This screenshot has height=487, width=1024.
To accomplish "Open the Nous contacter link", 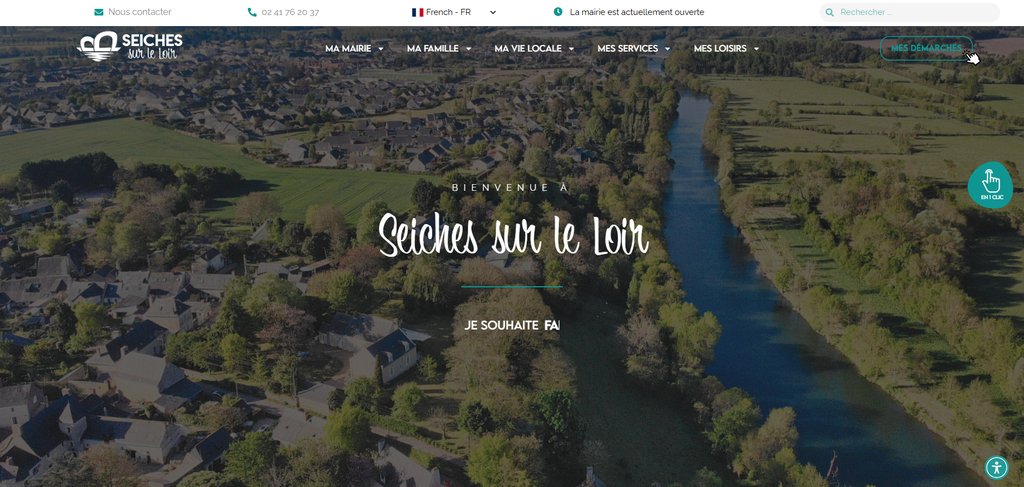I will tap(140, 12).
